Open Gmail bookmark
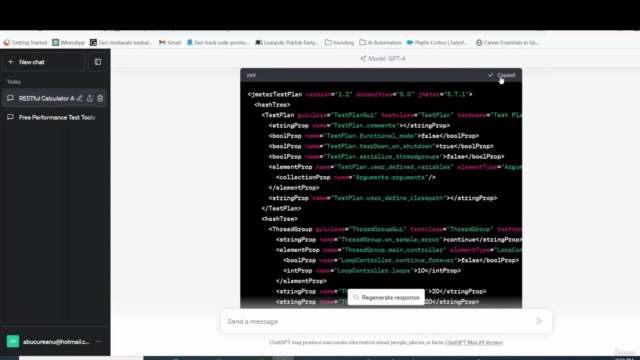The image size is (640, 360). click(170, 42)
